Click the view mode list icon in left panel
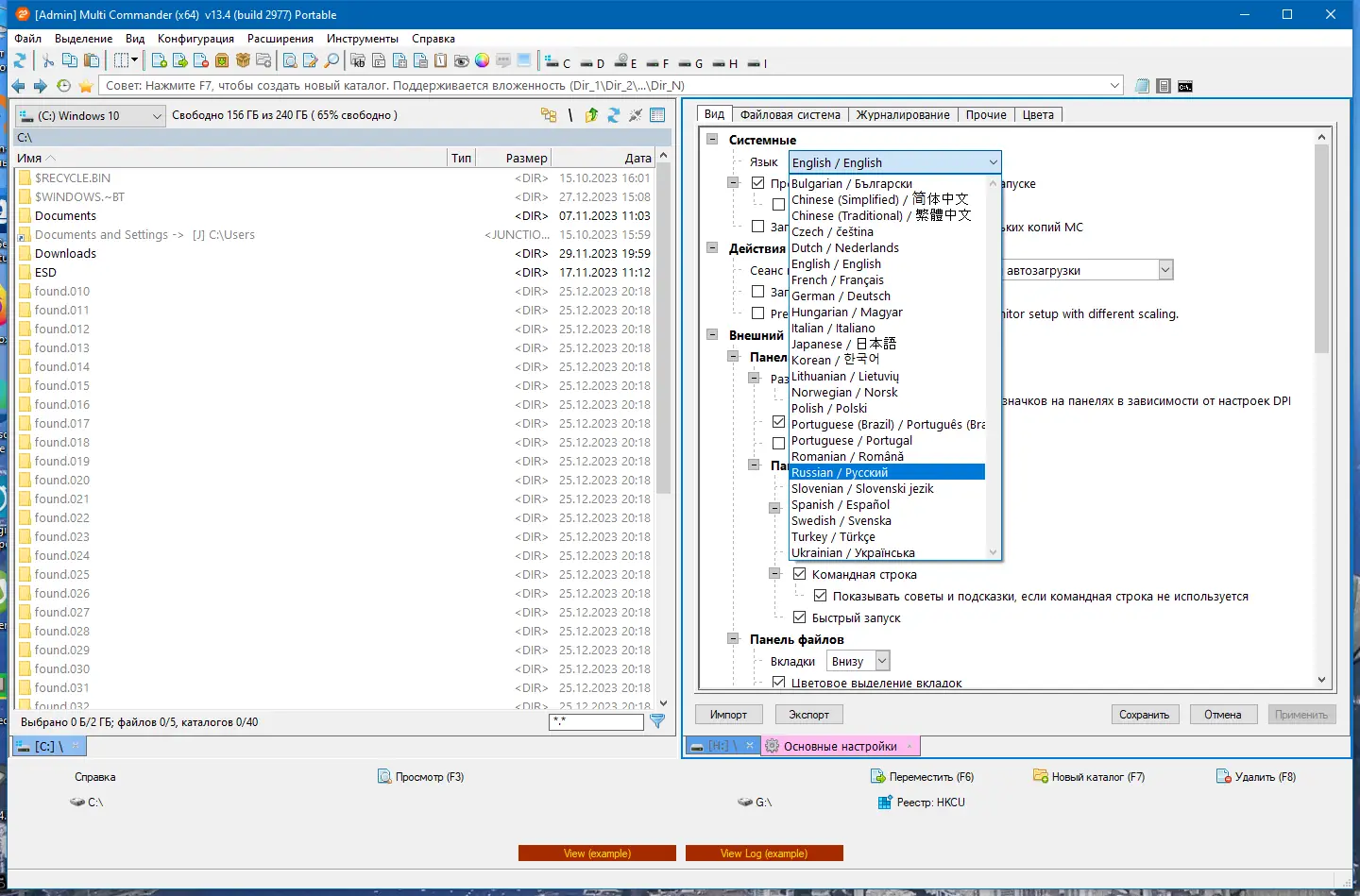The height and width of the screenshot is (896, 1360). click(x=657, y=115)
